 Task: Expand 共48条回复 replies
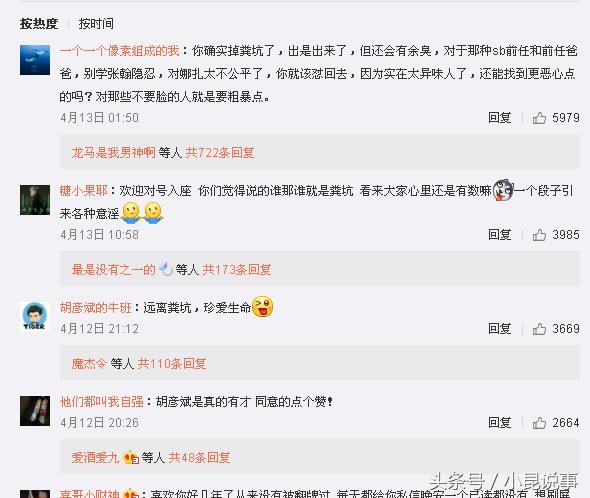coord(199,458)
